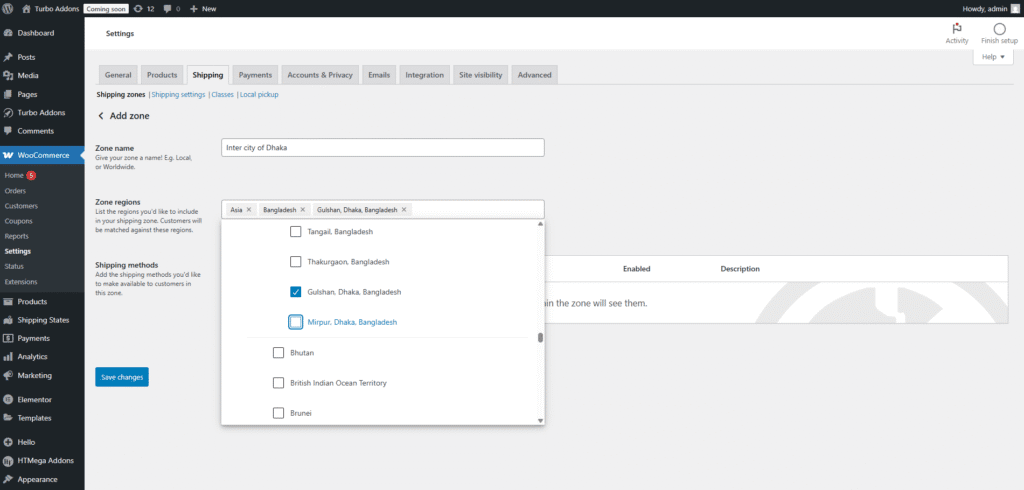1024x490 pixels.
Task: Remove the Asia region tag
Action: click(x=249, y=210)
